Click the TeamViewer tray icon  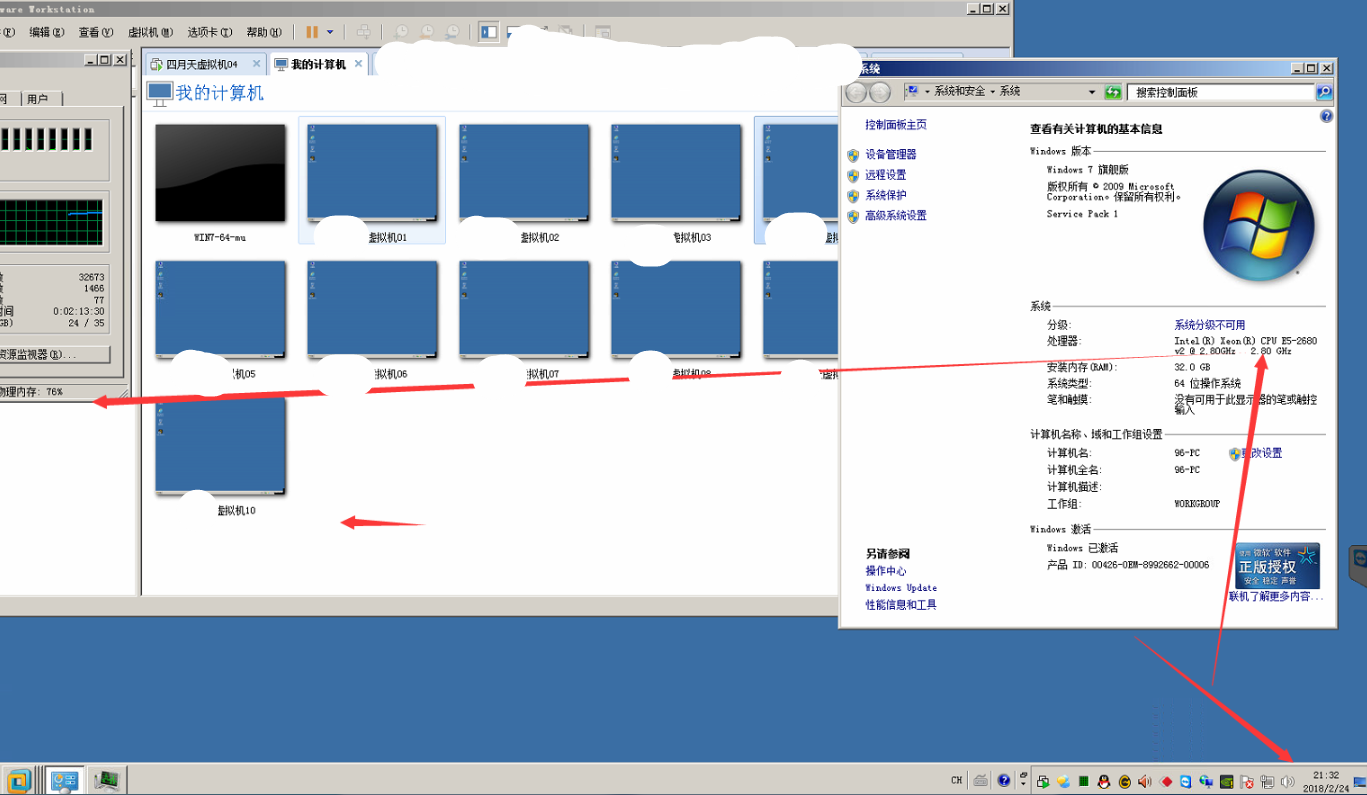click(x=1185, y=782)
